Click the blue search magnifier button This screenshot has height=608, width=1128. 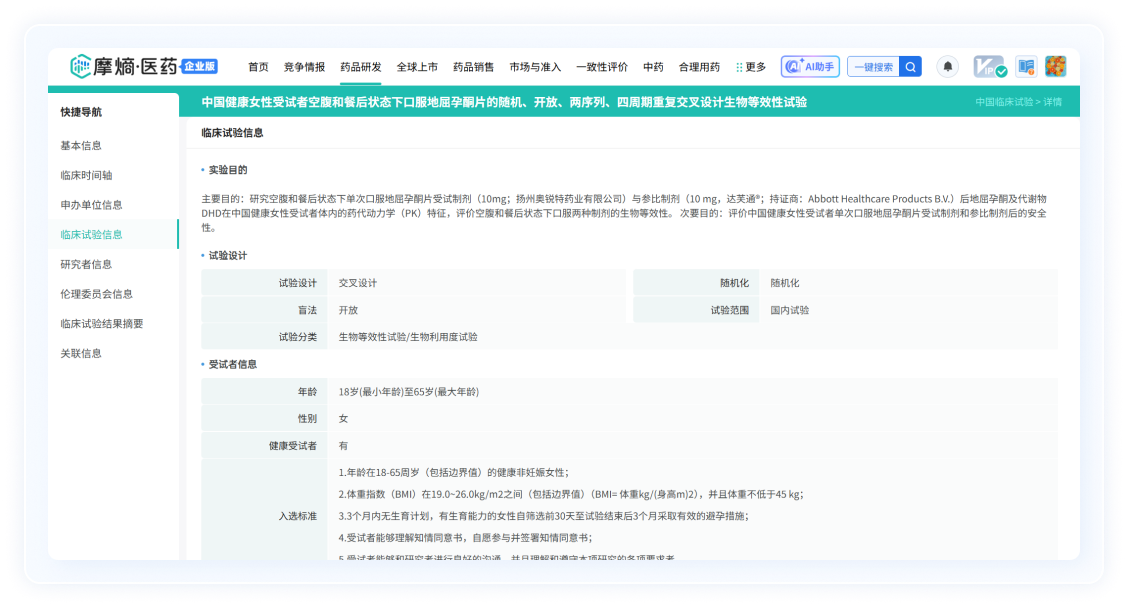pos(910,67)
